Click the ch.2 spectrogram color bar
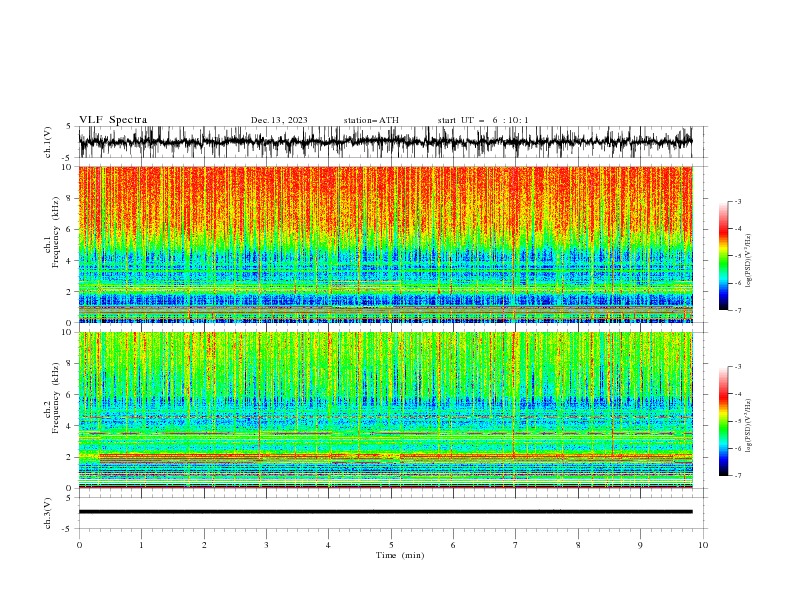Screen dimensions: 792x612 click(723, 421)
